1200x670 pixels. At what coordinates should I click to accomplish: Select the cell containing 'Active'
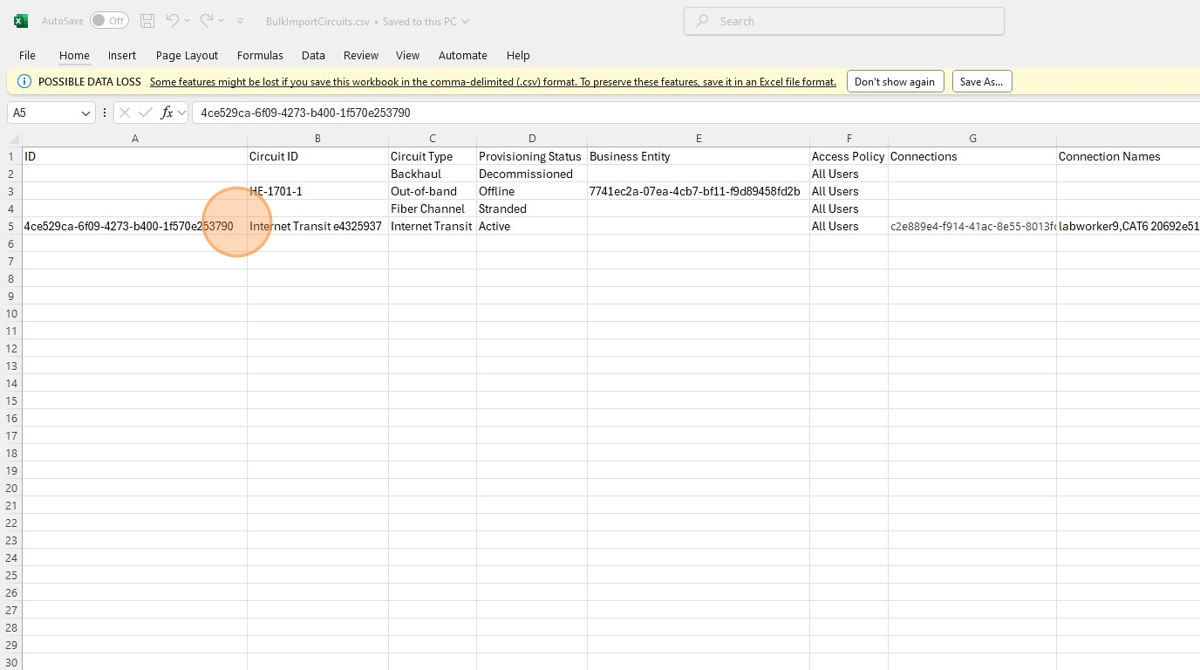coord(532,226)
